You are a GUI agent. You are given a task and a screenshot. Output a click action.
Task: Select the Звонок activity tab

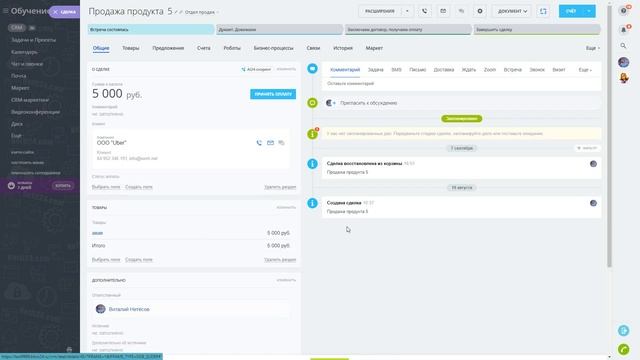pyautogui.click(x=537, y=70)
